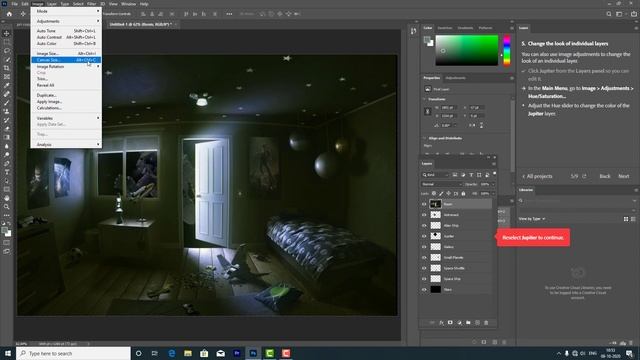Select the Eyedropper tool
640x360 pixels.
tap(7, 85)
